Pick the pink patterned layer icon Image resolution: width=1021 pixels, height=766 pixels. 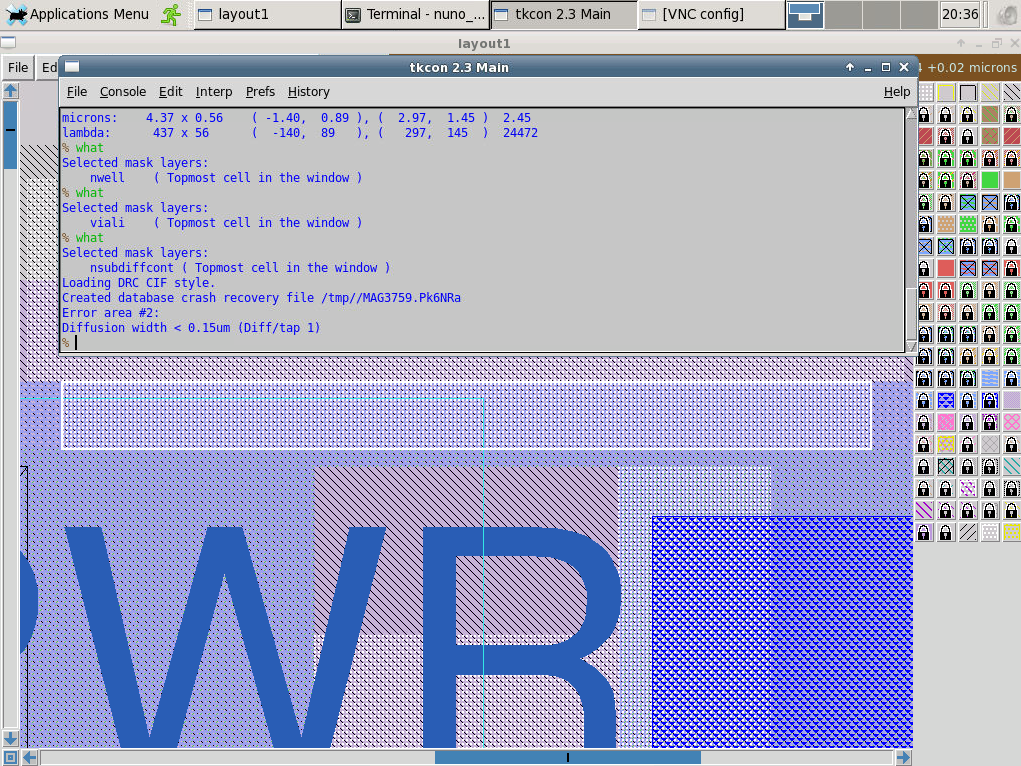[x=946, y=423]
